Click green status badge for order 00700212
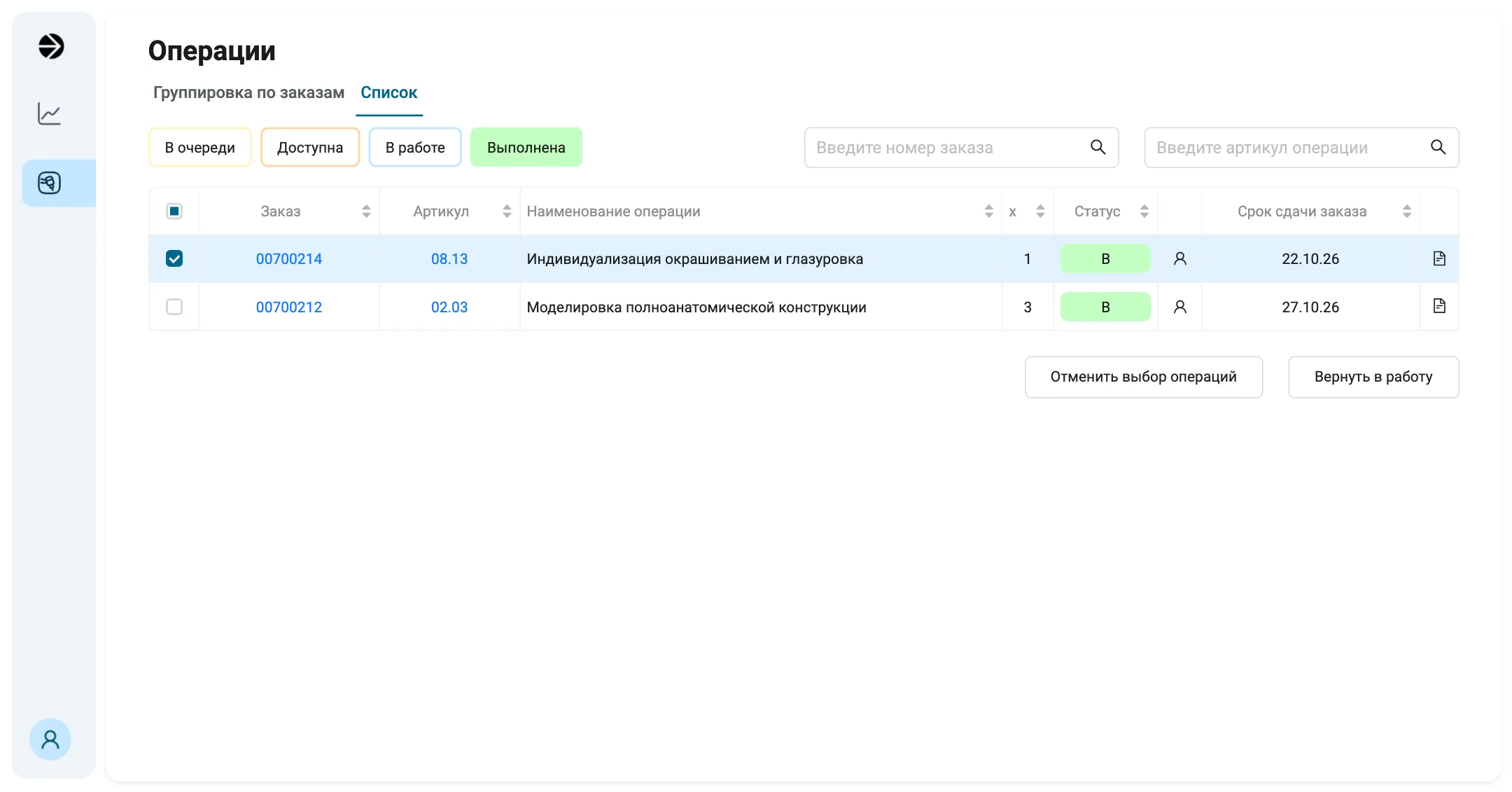 [x=1105, y=307]
